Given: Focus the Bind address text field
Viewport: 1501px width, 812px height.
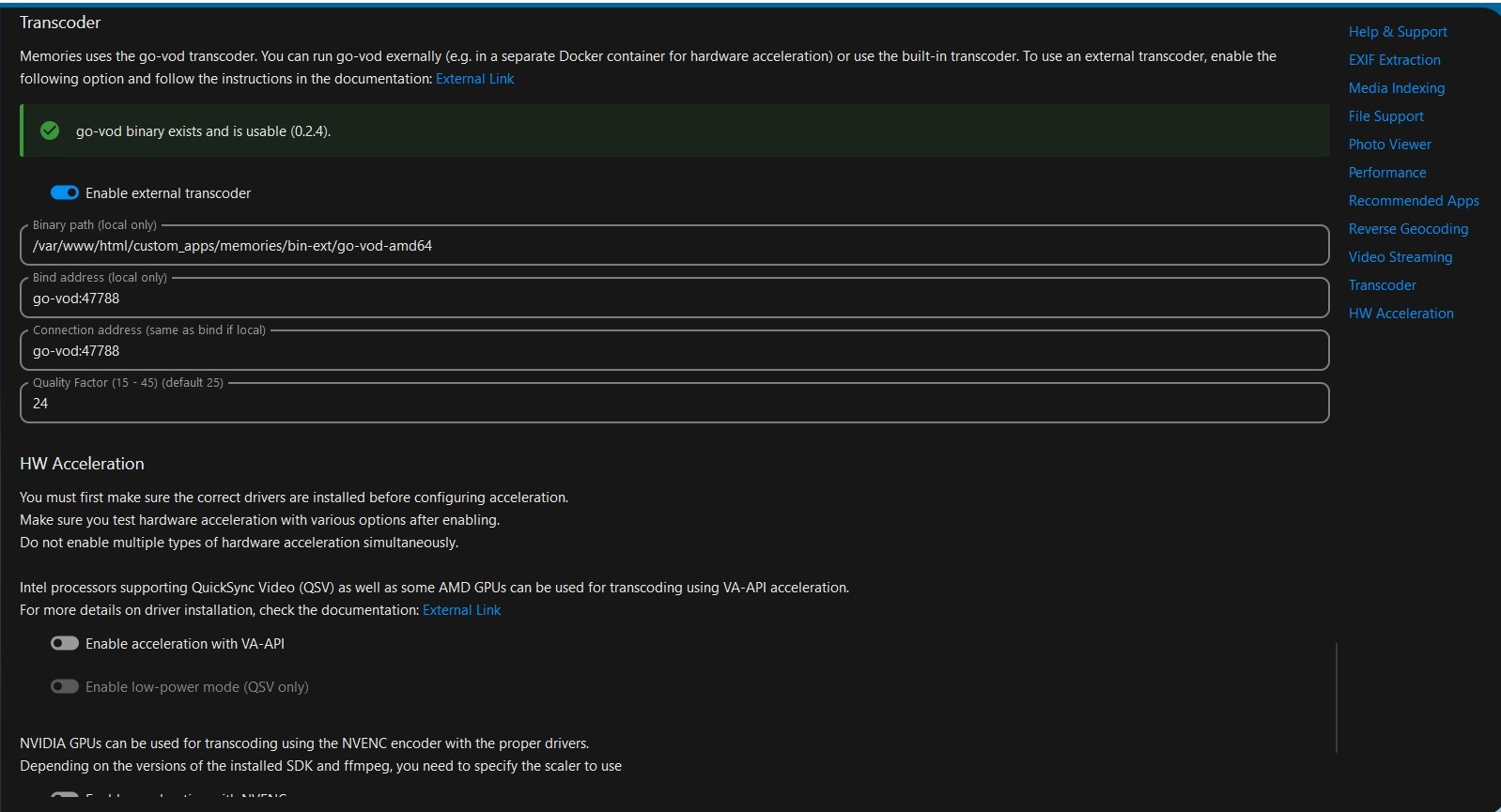Looking at the screenshot, I should [x=673, y=299].
